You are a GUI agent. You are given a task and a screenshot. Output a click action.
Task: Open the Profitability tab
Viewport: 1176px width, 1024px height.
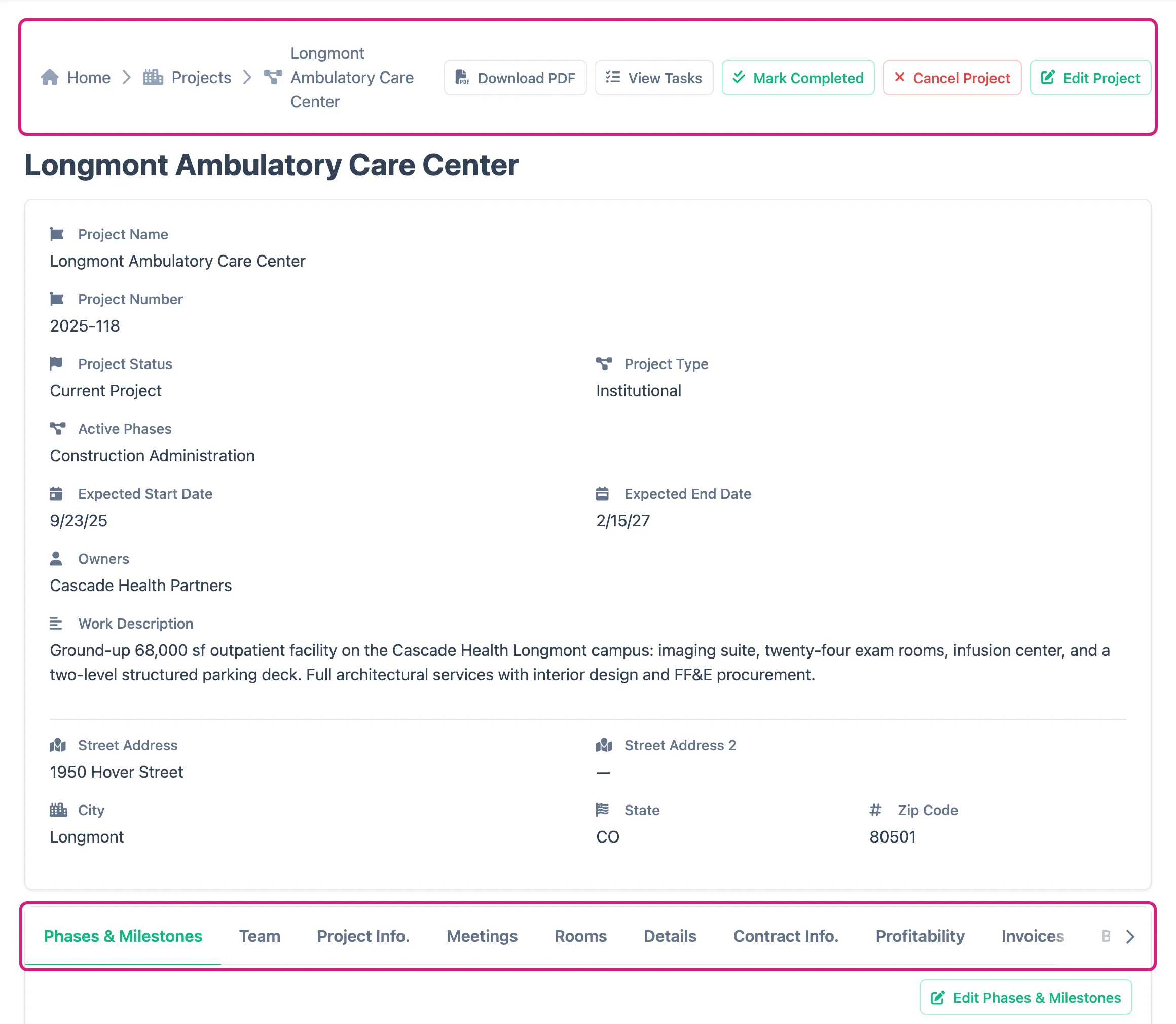pos(920,936)
